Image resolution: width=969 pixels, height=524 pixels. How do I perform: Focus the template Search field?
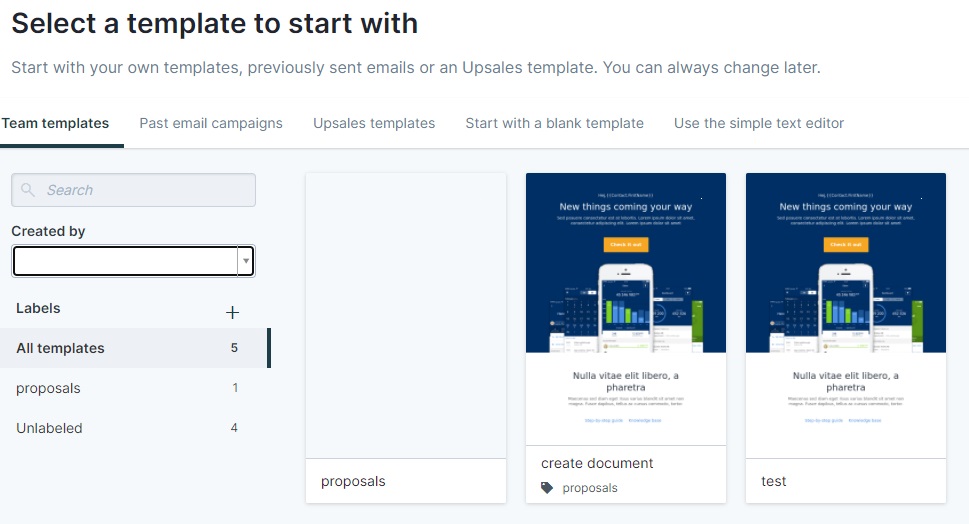click(133, 190)
